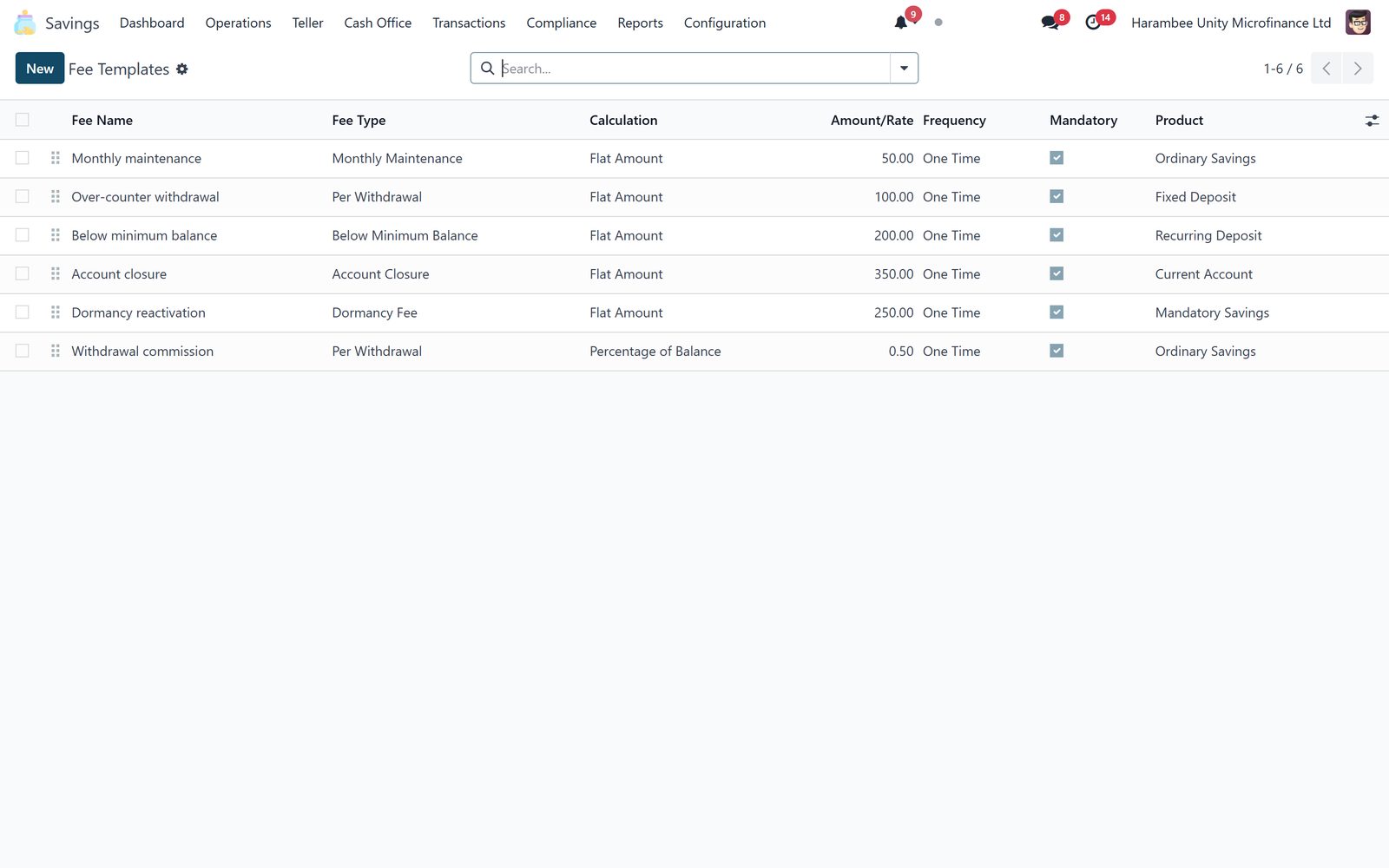Go to previous page arrow
Screen dimensions: 1389x868
1326,69
